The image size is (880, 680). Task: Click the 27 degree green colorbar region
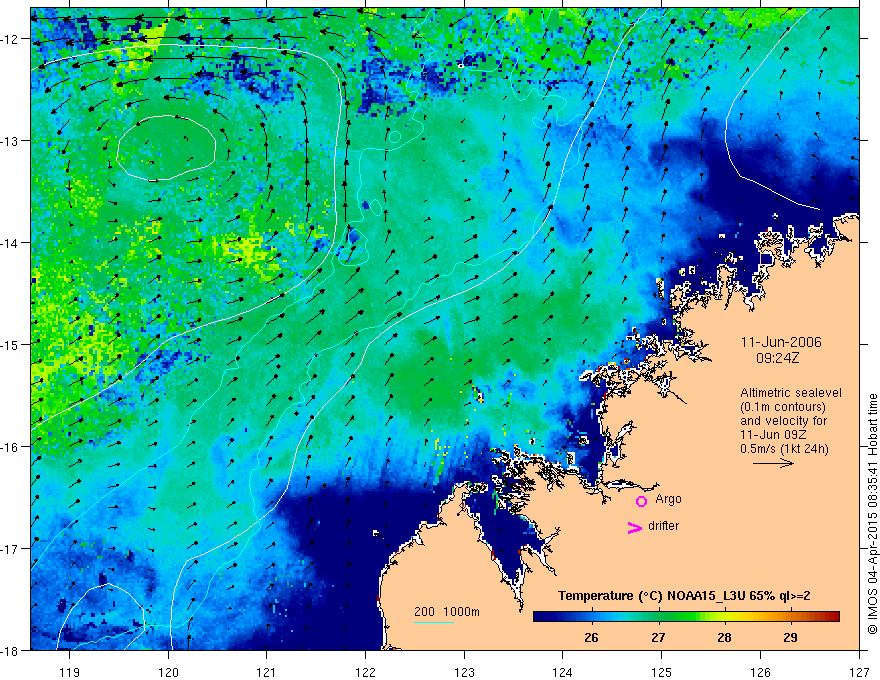click(658, 616)
